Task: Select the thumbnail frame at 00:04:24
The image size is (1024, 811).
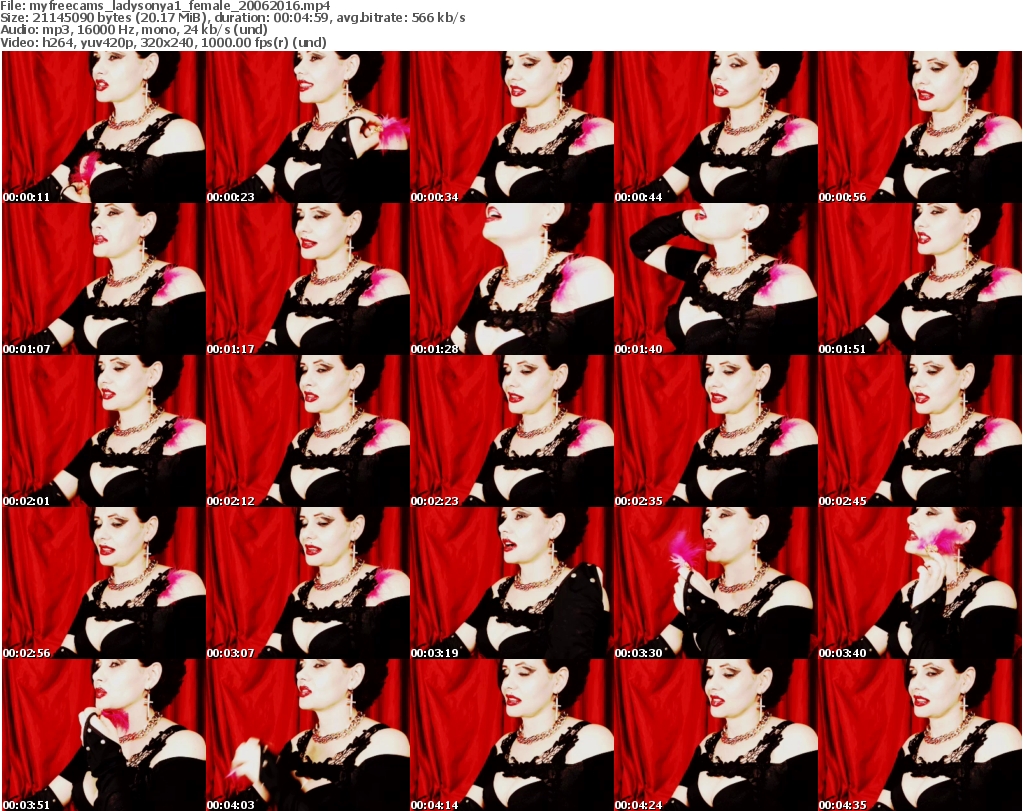Action: [716, 735]
